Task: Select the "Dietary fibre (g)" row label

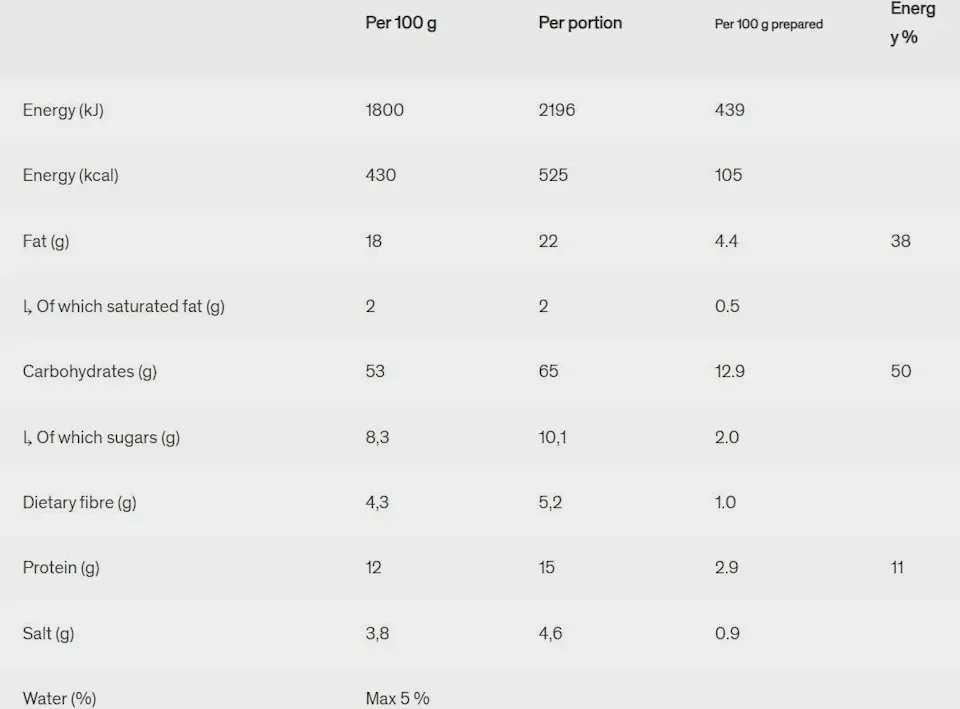Action: click(79, 502)
